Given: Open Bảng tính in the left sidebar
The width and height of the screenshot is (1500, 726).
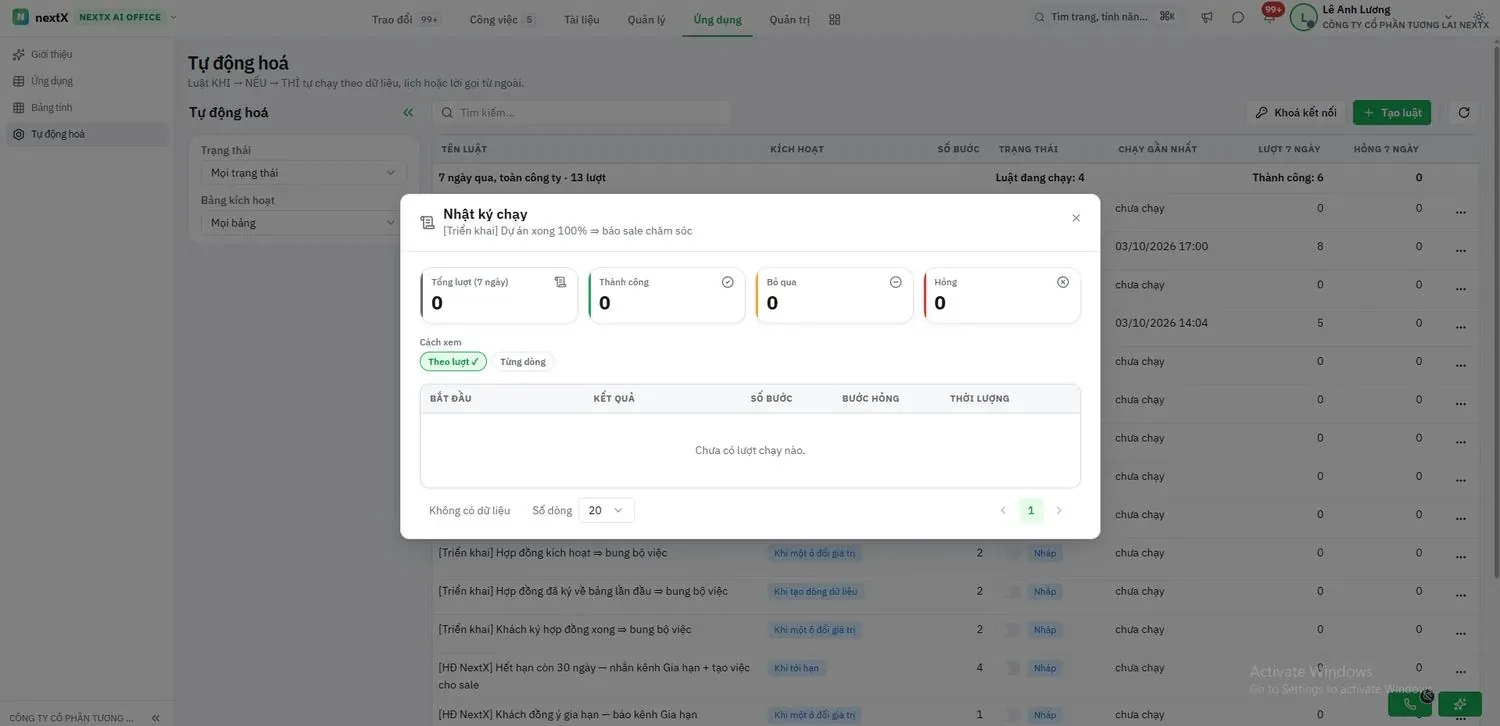Looking at the screenshot, I should [x=87, y=107].
